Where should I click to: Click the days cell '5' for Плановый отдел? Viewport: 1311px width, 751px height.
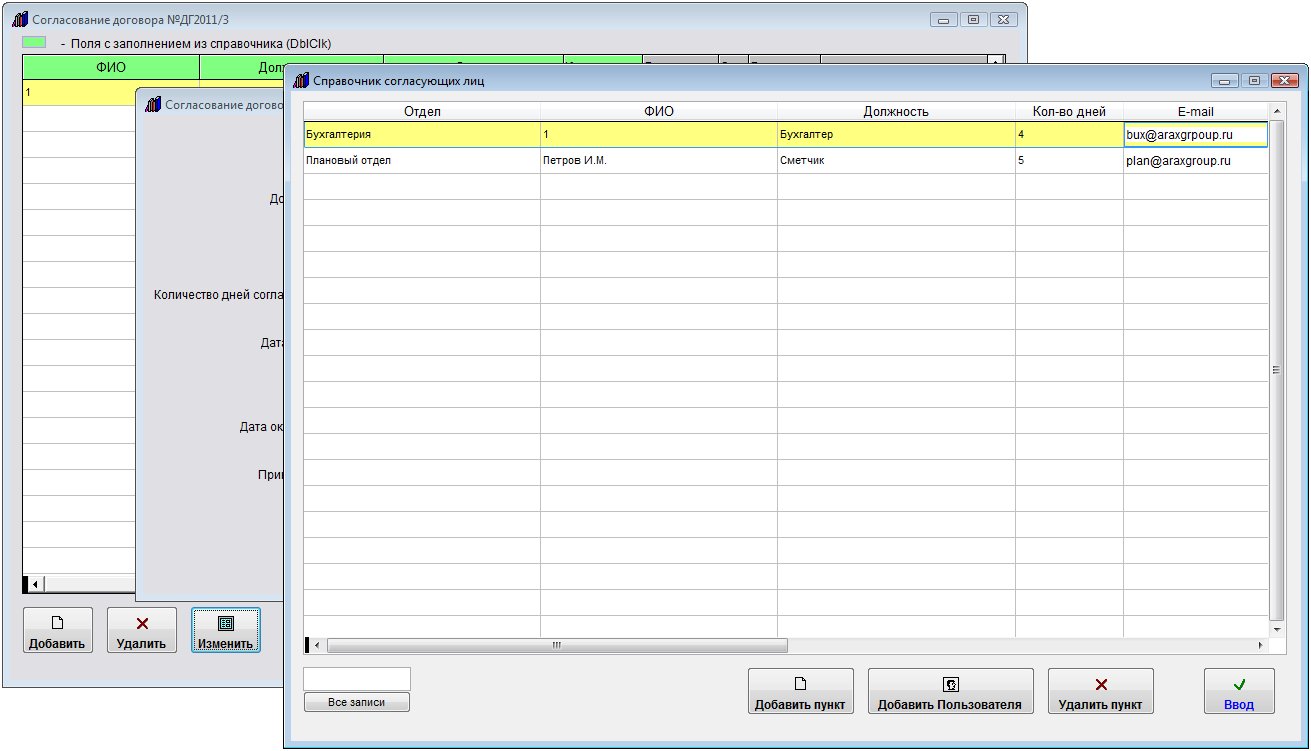[x=1069, y=160]
